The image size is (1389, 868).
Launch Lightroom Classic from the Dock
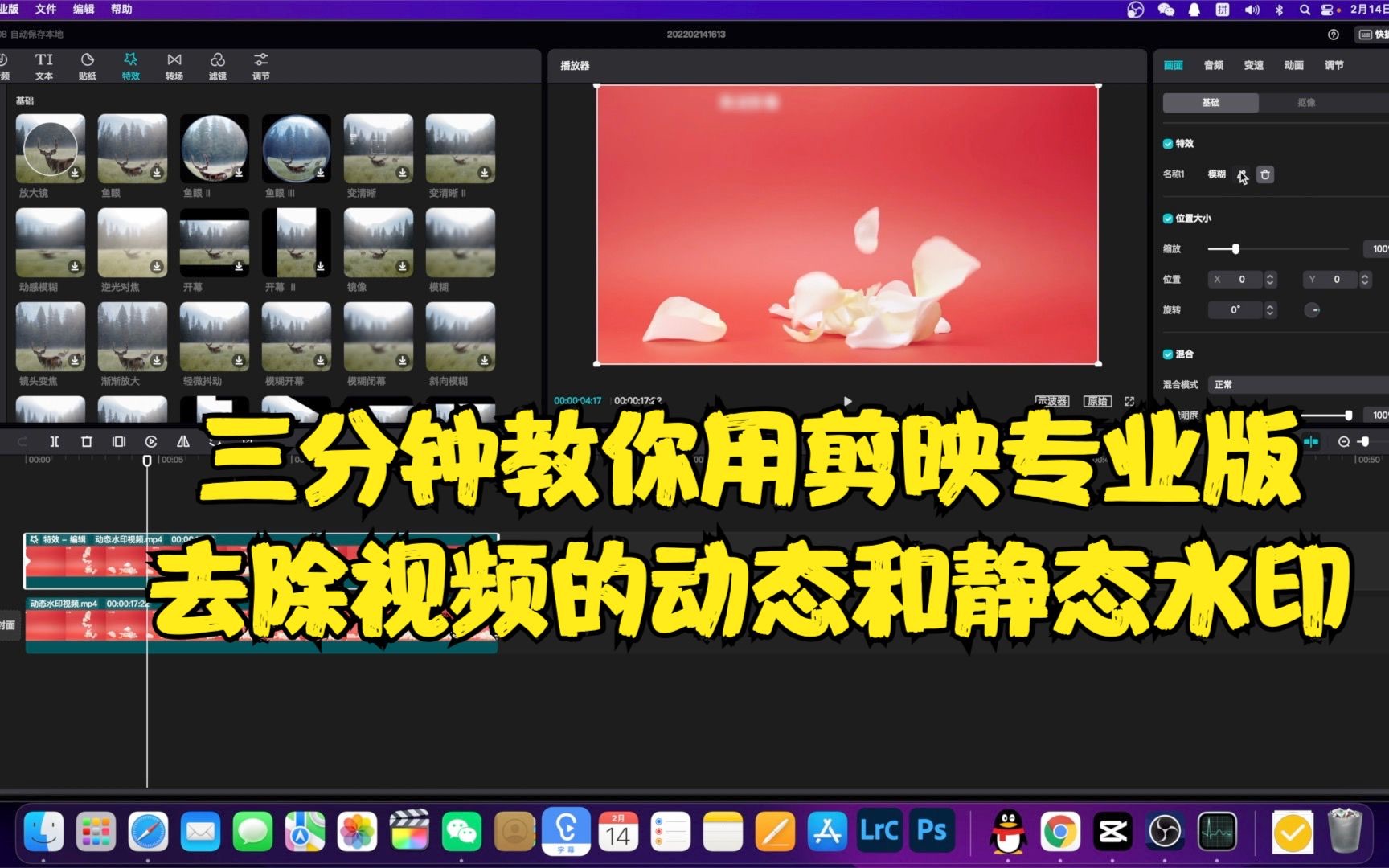pyautogui.click(x=879, y=831)
